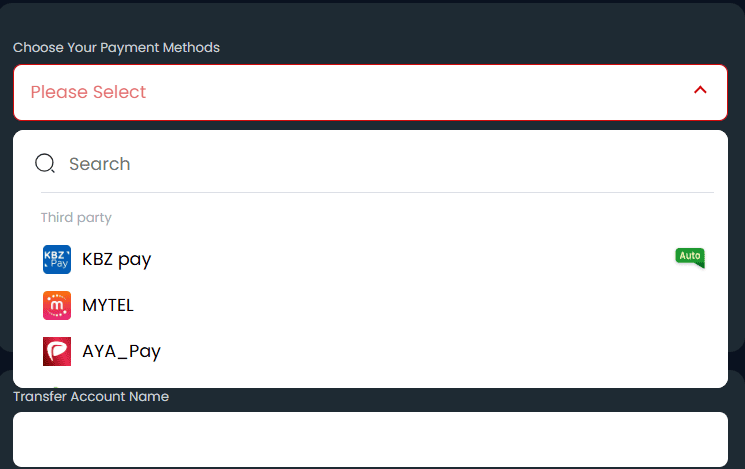This screenshot has width=745, height=469.
Task: Click the AYA Pay red logo icon
Action: [x=57, y=352]
